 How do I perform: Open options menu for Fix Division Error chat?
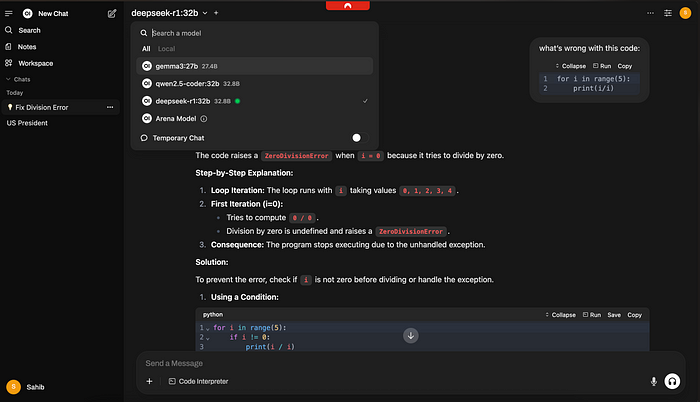[110, 107]
